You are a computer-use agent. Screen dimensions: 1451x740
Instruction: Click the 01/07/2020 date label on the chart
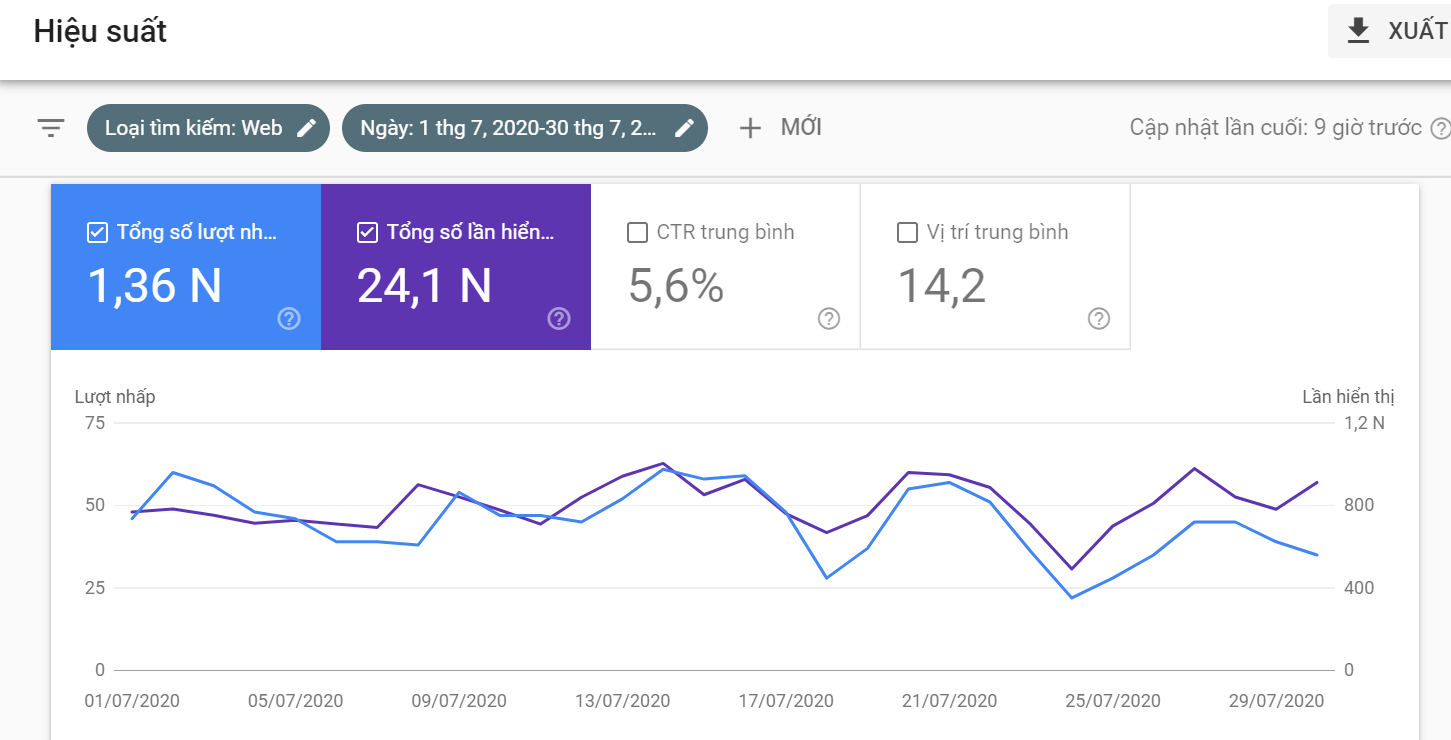tap(132, 701)
